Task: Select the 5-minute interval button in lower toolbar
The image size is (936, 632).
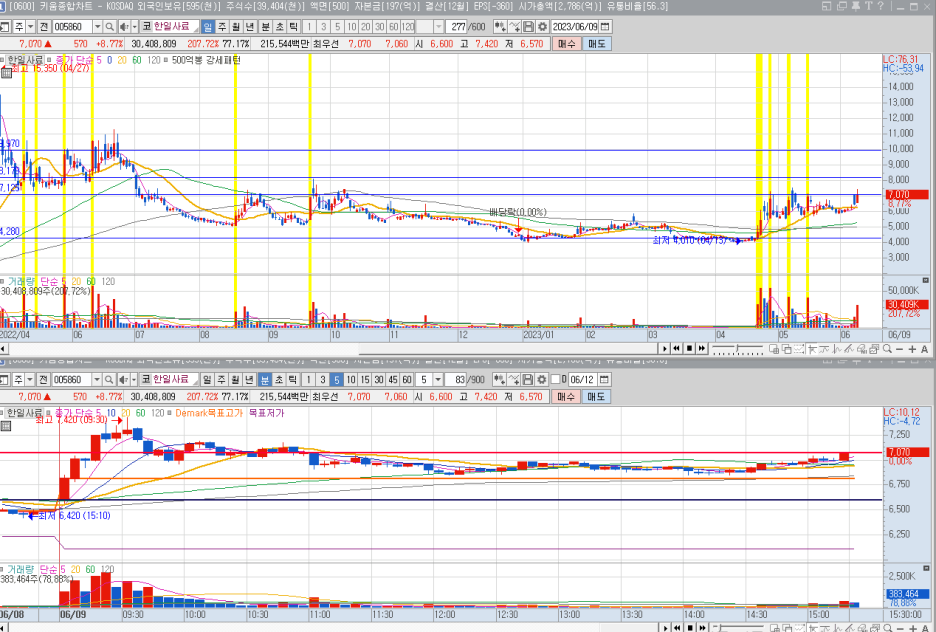Action: pyautogui.click(x=337, y=380)
